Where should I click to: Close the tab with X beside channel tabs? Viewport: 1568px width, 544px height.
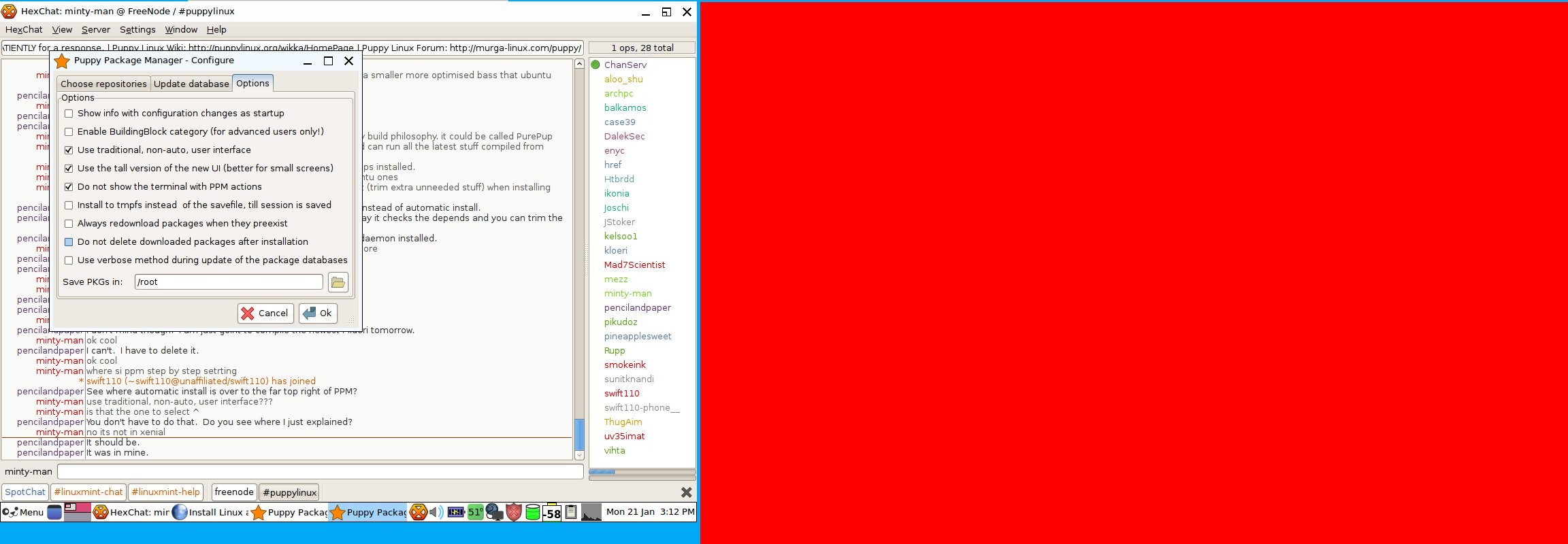coord(687,492)
